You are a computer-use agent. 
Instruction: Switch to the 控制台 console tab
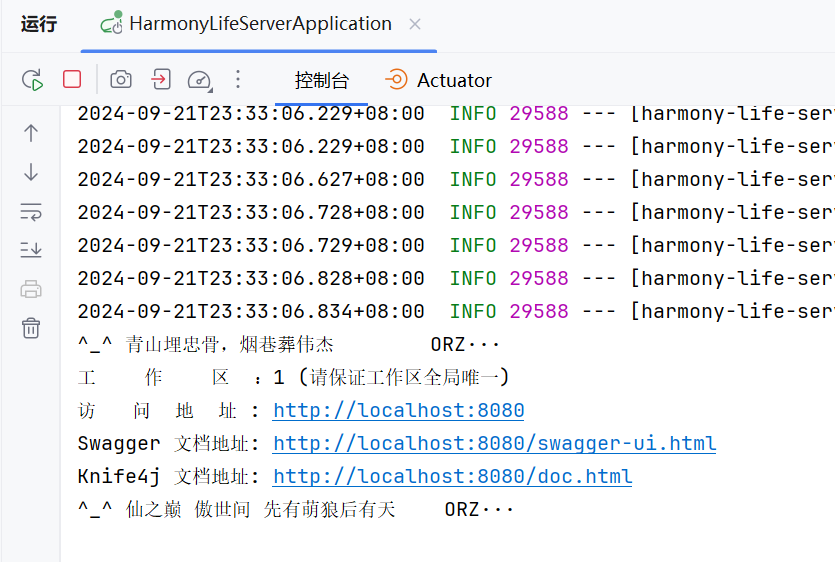point(322,80)
